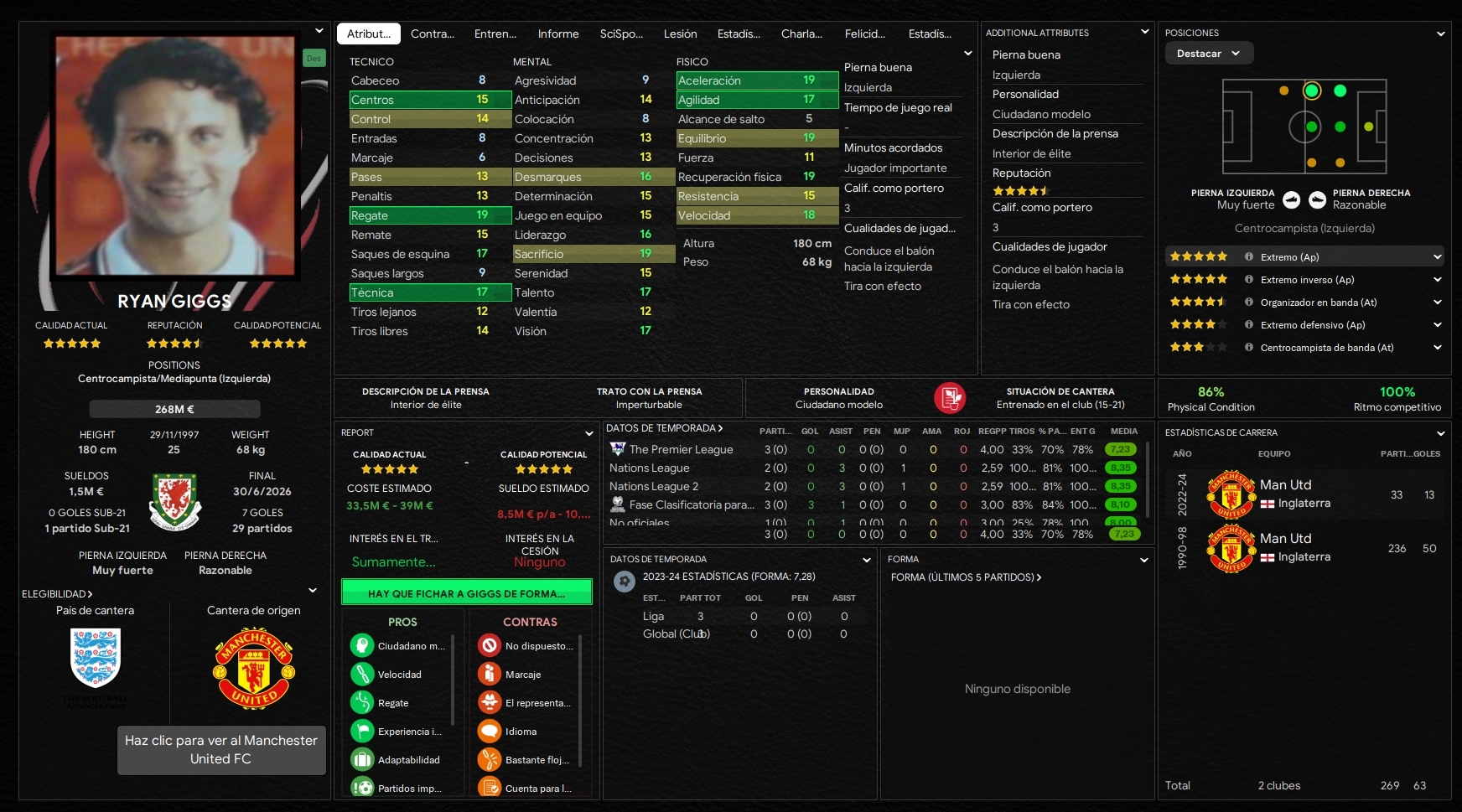Click the Pros list scrollbar
Viewport: 1462px width, 812px height.
(453, 680)
